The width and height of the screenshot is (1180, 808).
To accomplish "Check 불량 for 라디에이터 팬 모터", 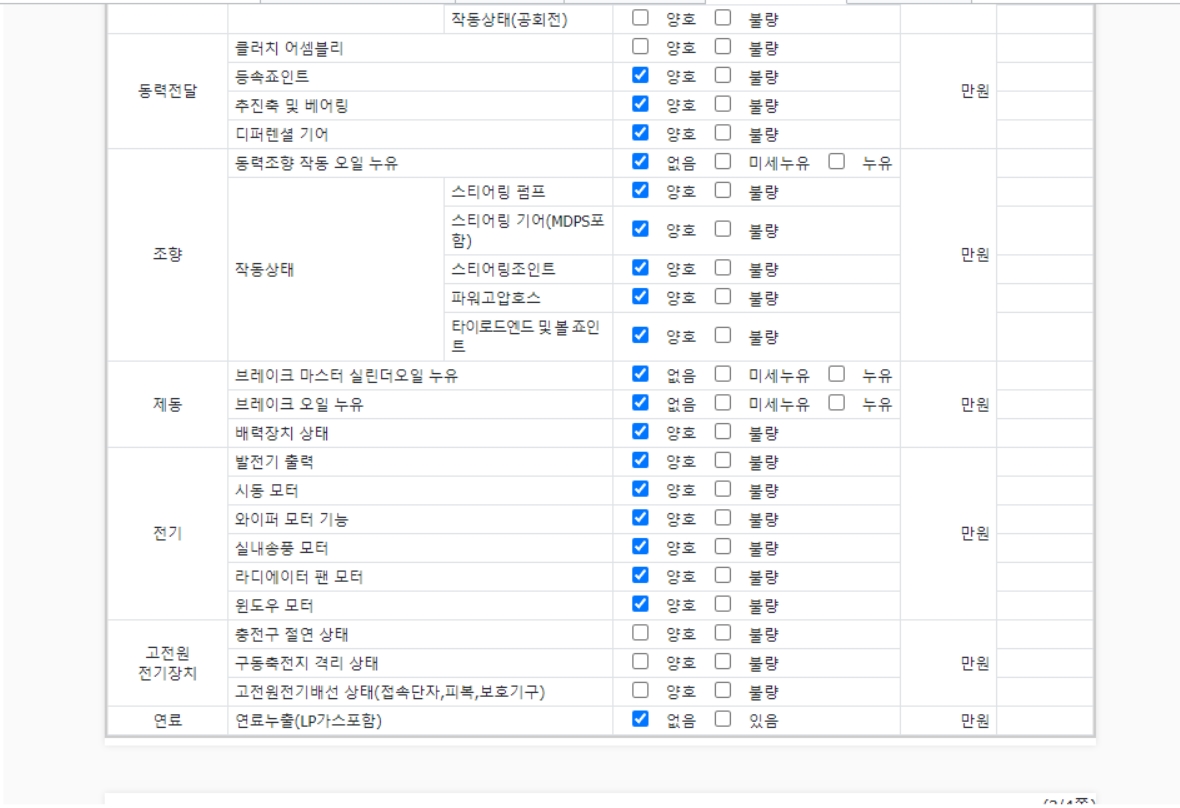I will (723, 576).
